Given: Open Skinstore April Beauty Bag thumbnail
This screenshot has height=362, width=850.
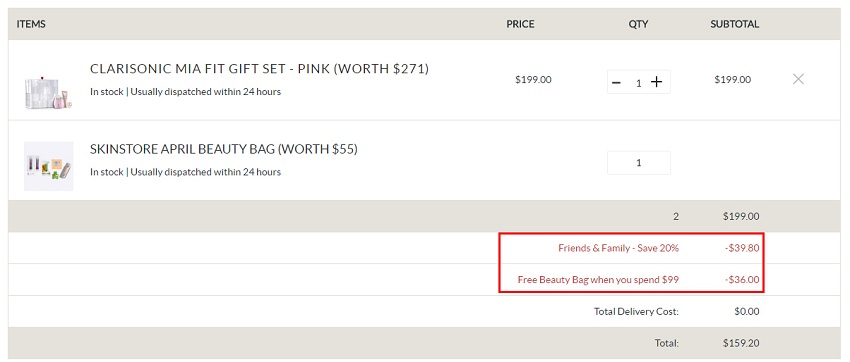Looking at the screenshot, I should (x=48, y=166).
